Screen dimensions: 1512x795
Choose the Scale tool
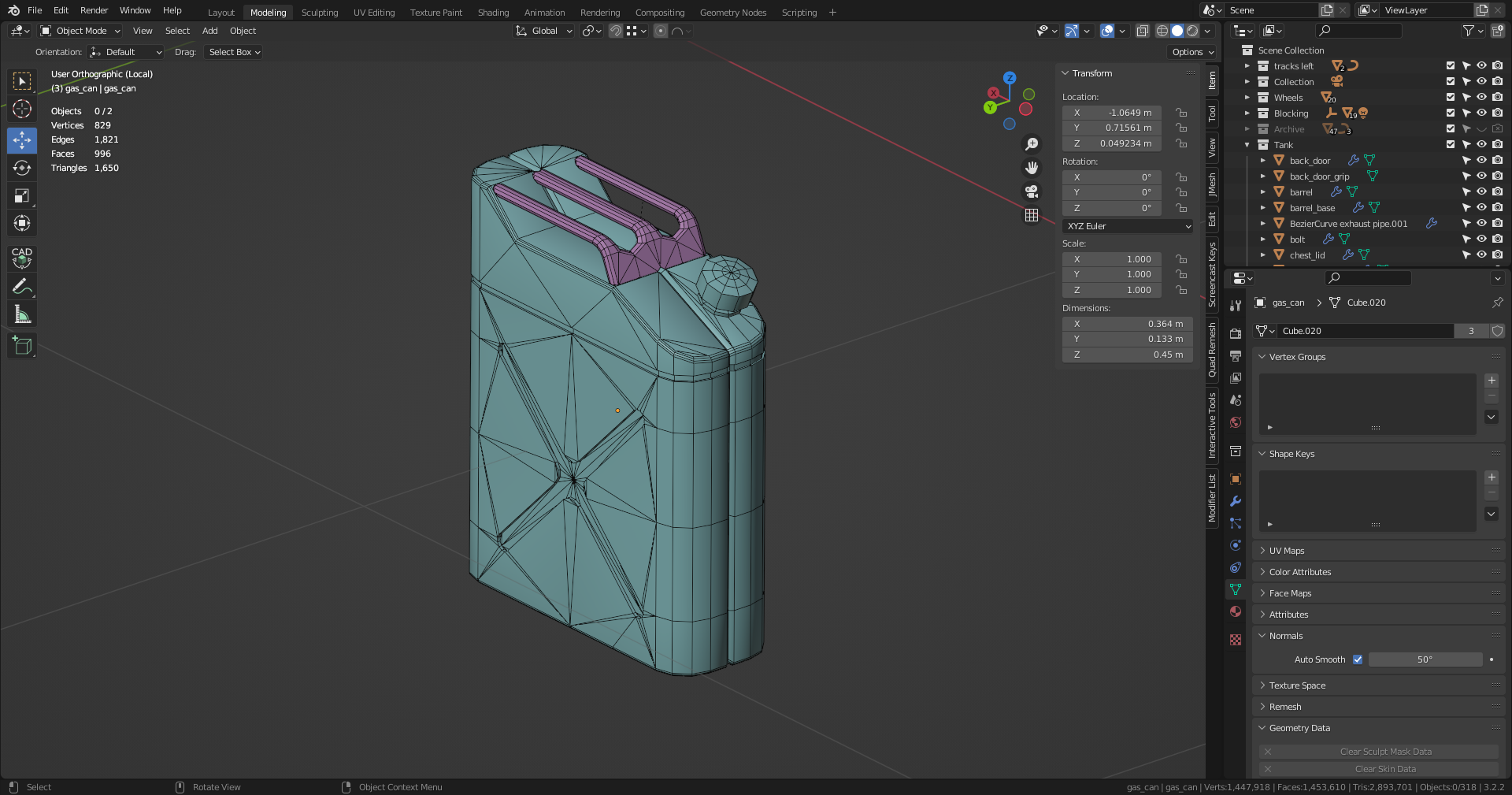pyautogui.click(x=22, y=195)
